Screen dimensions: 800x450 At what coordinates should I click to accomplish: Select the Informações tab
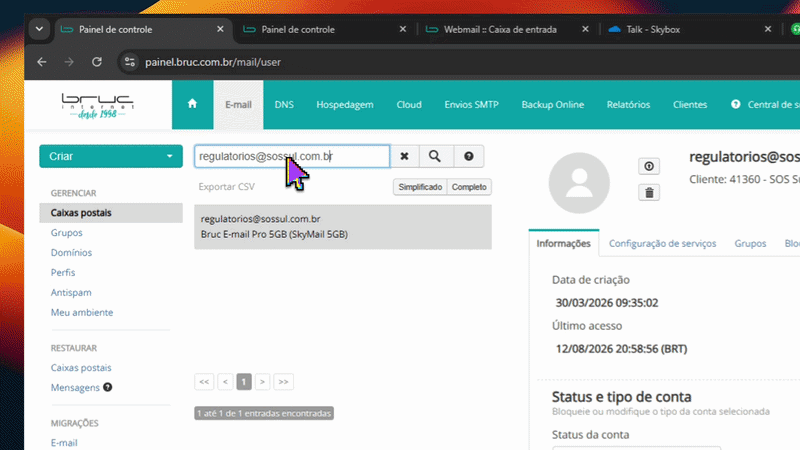click(x=563, y=243)
